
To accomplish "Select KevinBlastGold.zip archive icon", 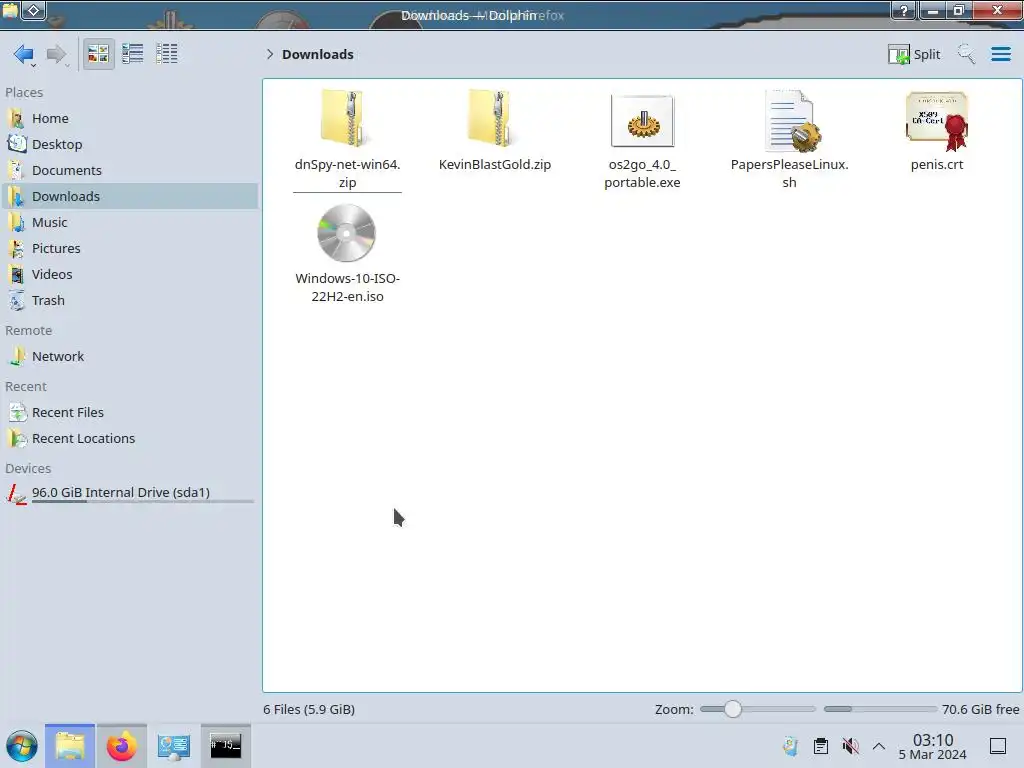I will coord(494,118).
